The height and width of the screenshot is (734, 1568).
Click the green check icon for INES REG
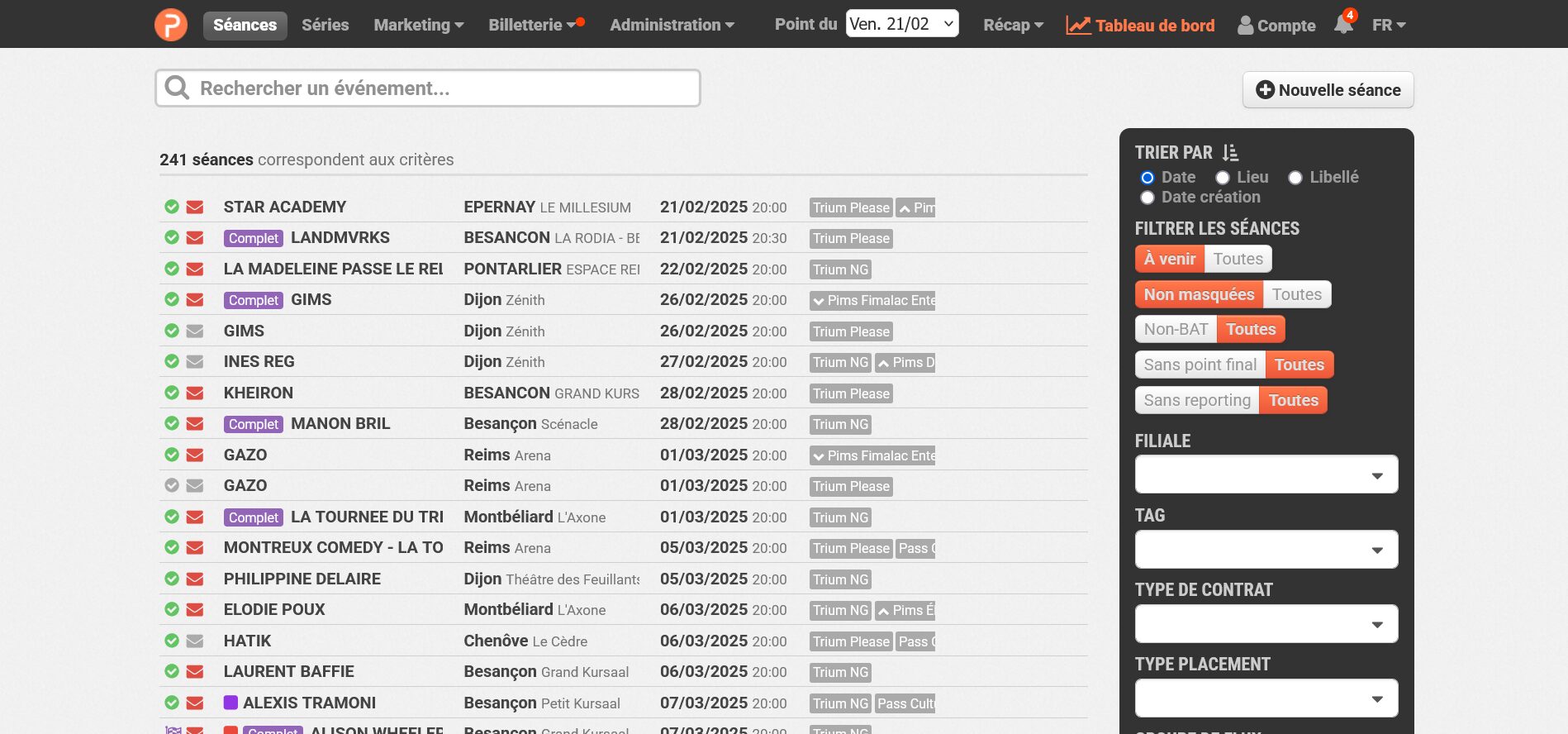[172, 362]
